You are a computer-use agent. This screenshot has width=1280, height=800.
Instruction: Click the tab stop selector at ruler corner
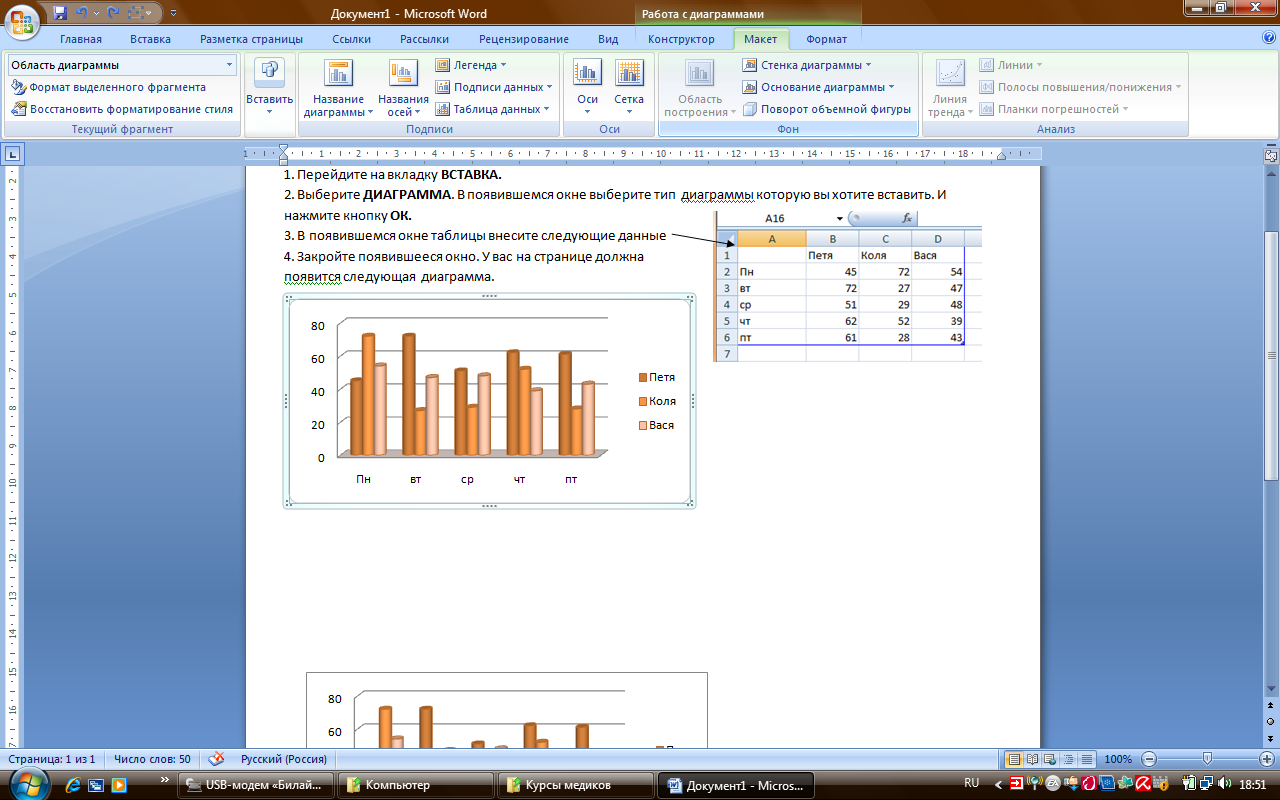tap(12, 154)
